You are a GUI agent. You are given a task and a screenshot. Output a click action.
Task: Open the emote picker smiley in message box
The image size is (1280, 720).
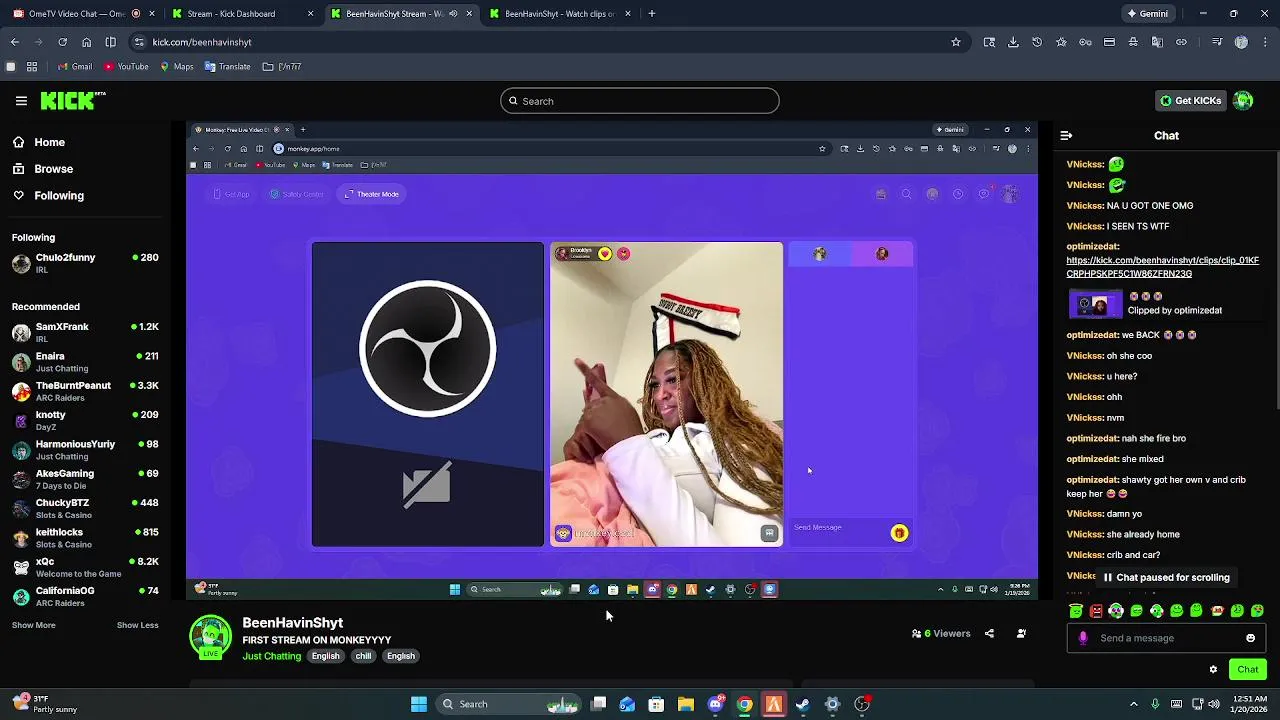tap(1250, 638)
